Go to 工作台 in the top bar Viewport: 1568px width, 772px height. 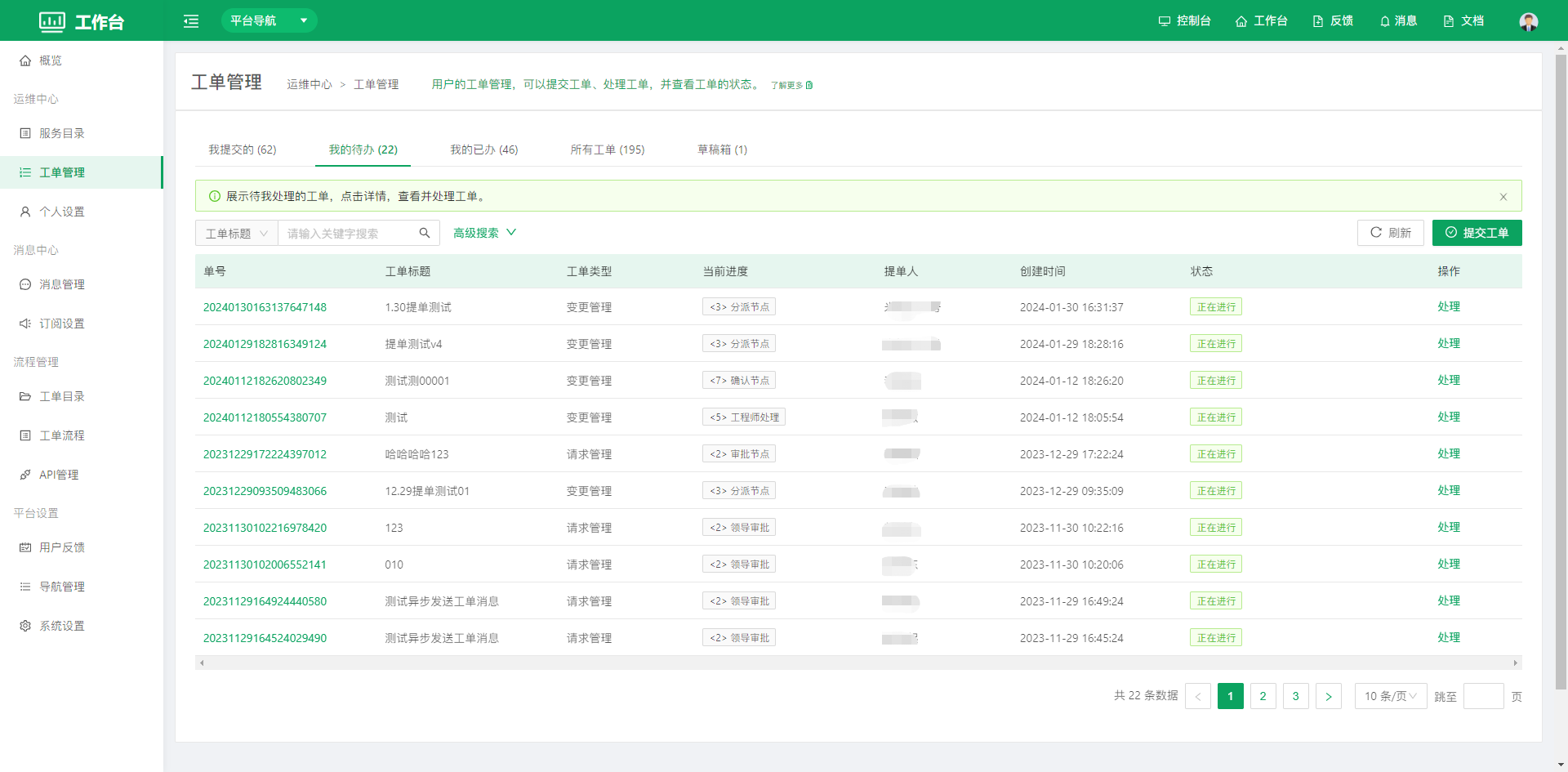click(1261, 21)
